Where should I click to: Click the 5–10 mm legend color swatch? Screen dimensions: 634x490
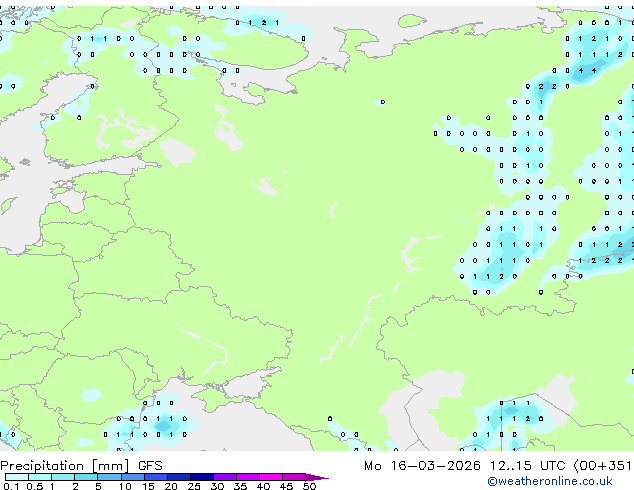[110, 477]
